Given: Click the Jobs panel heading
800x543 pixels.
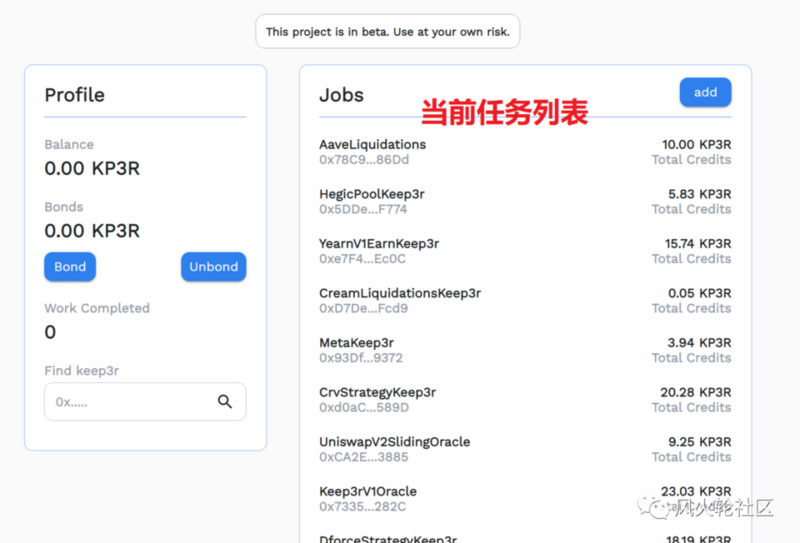Looking at the screenshot, I should click(x=341, y=95).
